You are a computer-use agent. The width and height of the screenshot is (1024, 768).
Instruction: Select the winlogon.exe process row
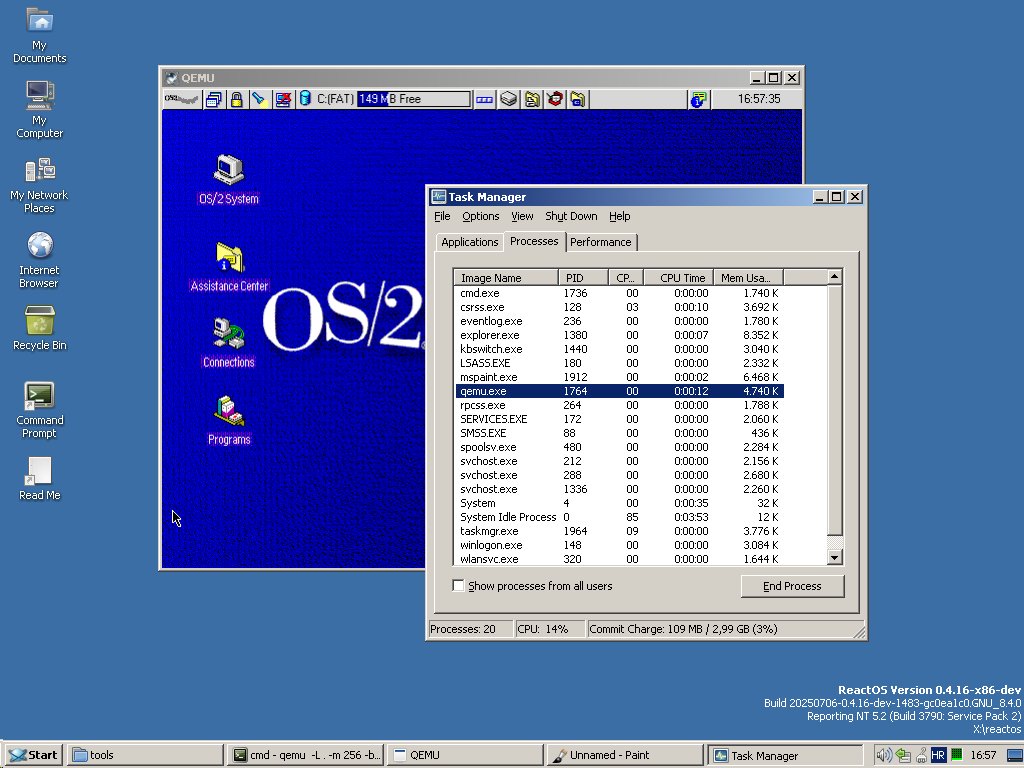point(619,545)
